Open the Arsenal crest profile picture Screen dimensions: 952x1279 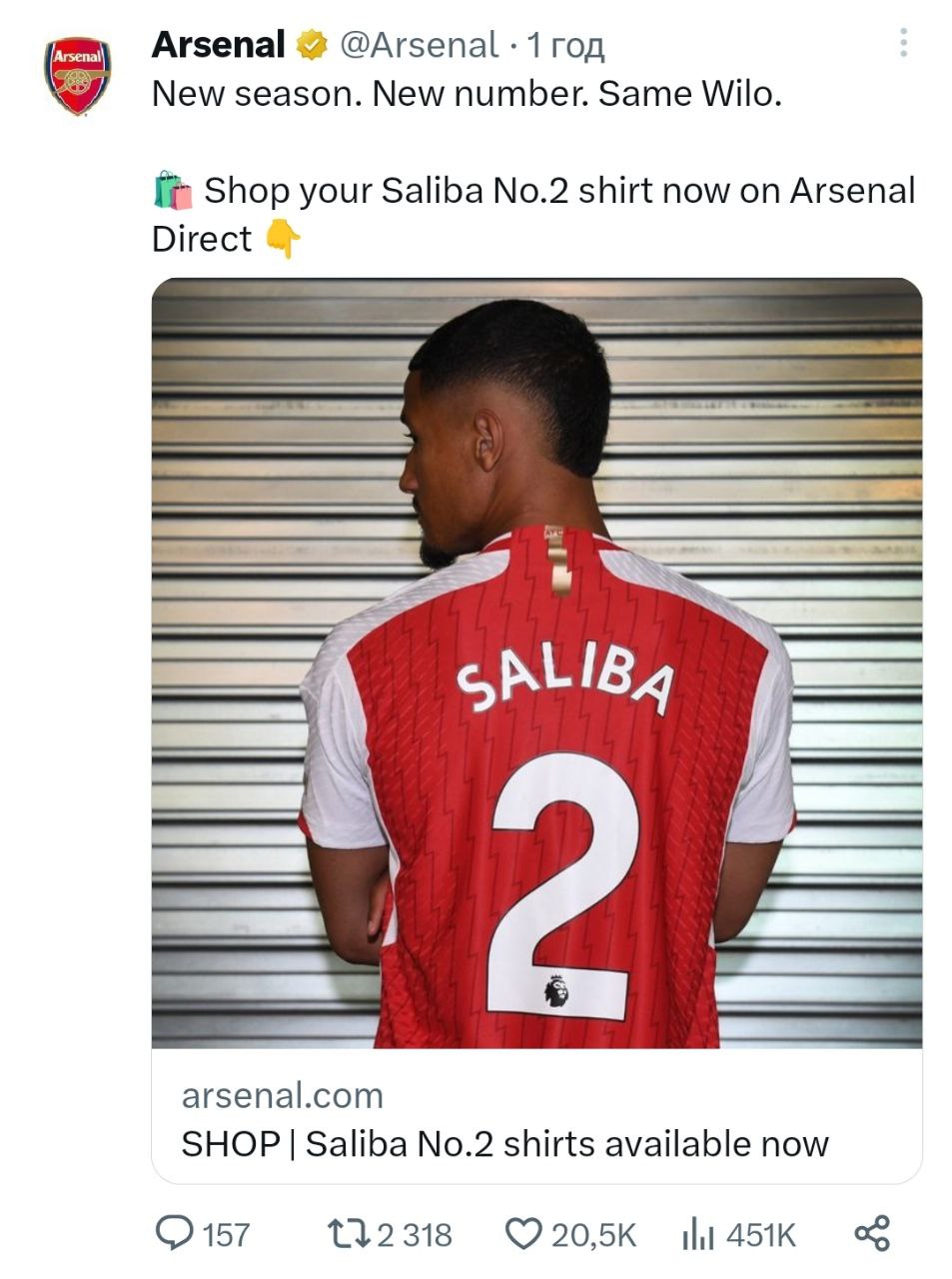77,76
